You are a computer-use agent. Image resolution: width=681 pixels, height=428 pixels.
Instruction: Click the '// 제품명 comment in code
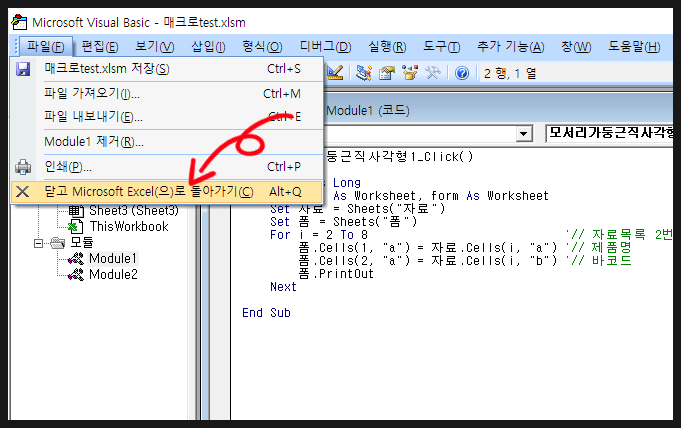click(x=598, y=248)
